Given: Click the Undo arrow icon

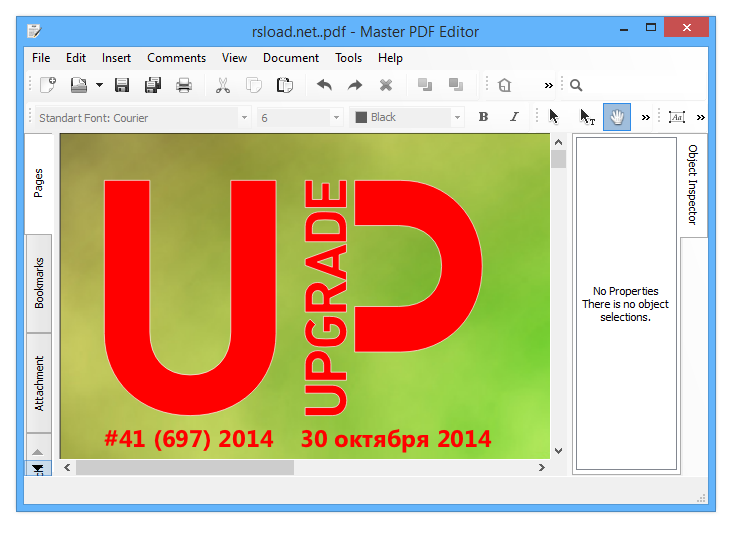Looking at the screenshot, I should (x=324, y=85).
